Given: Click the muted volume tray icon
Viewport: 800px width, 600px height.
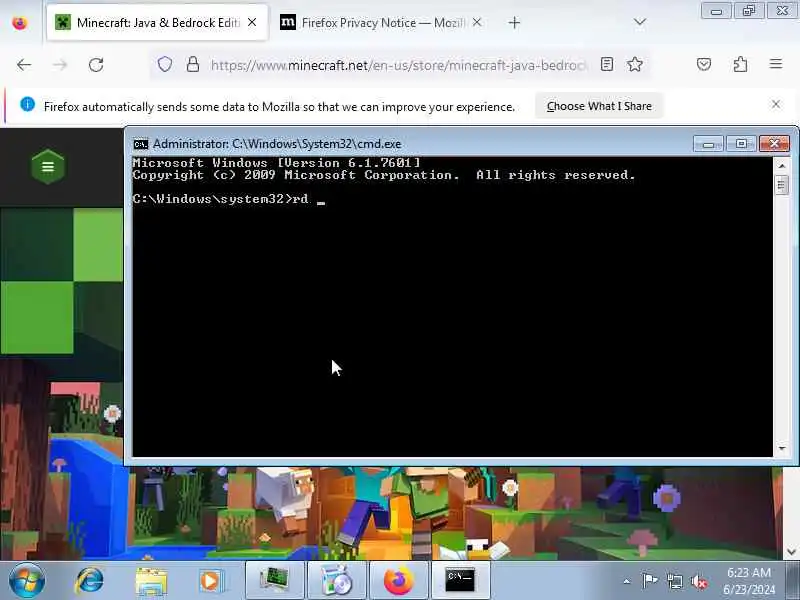Looking at the screenshot, I should pyautogui.click(x=699, y=581).
